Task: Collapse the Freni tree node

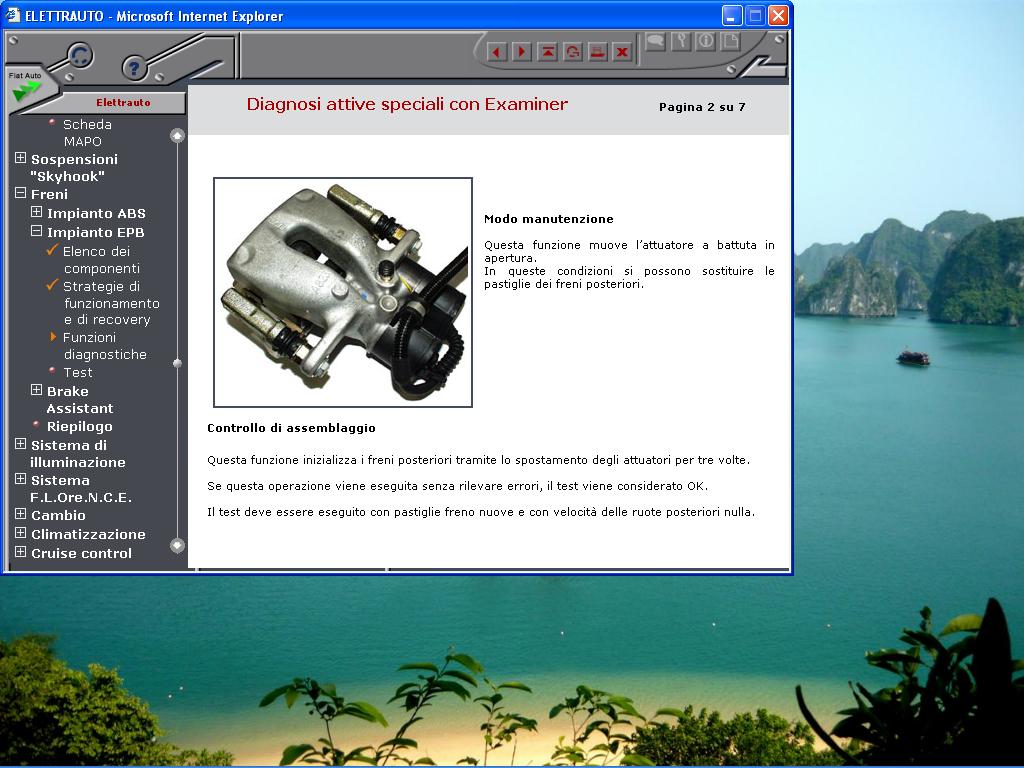Action: tap(20, 193)
